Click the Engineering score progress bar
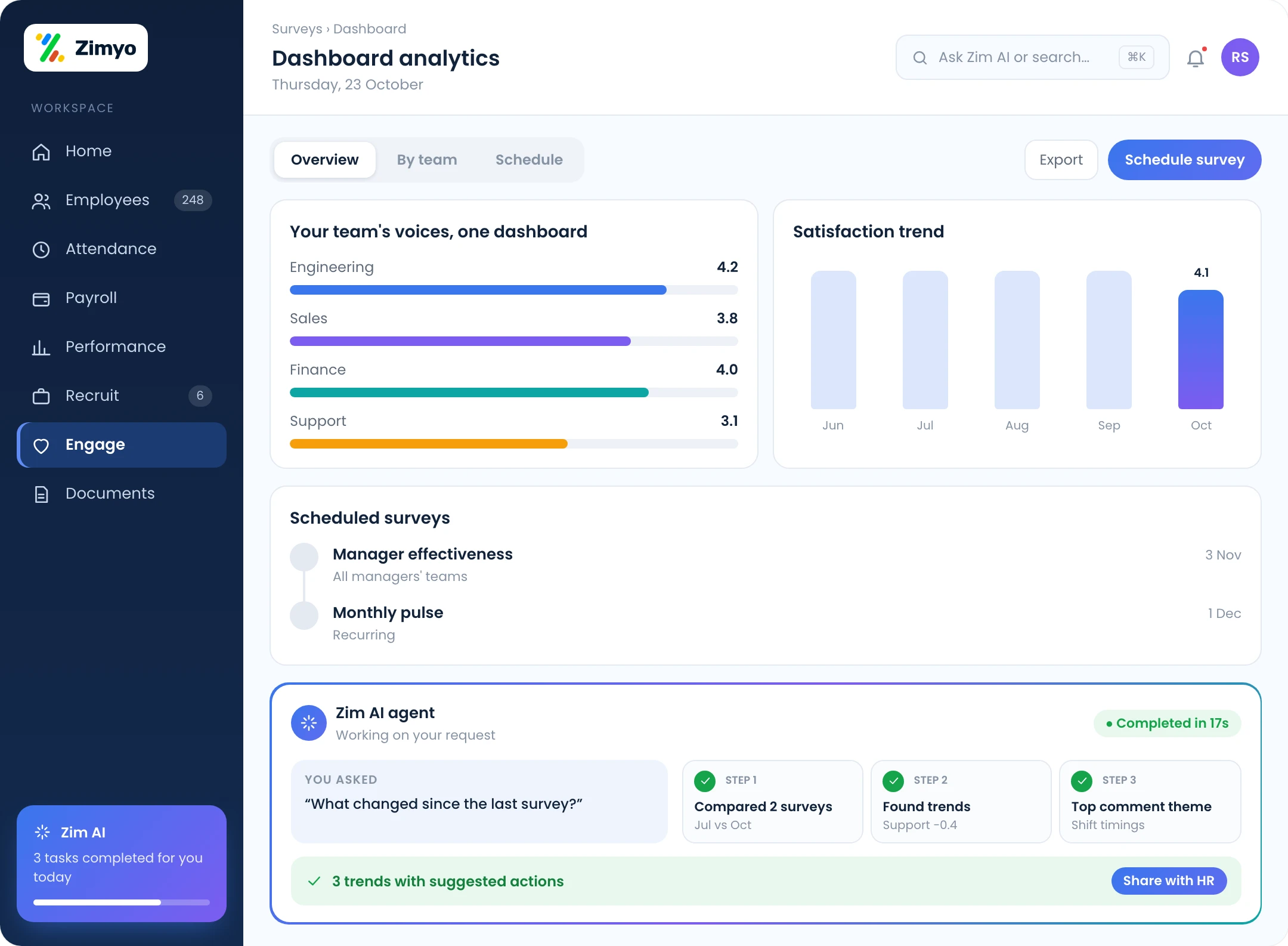The image size is (1288, 946). [x=514, y=290]
